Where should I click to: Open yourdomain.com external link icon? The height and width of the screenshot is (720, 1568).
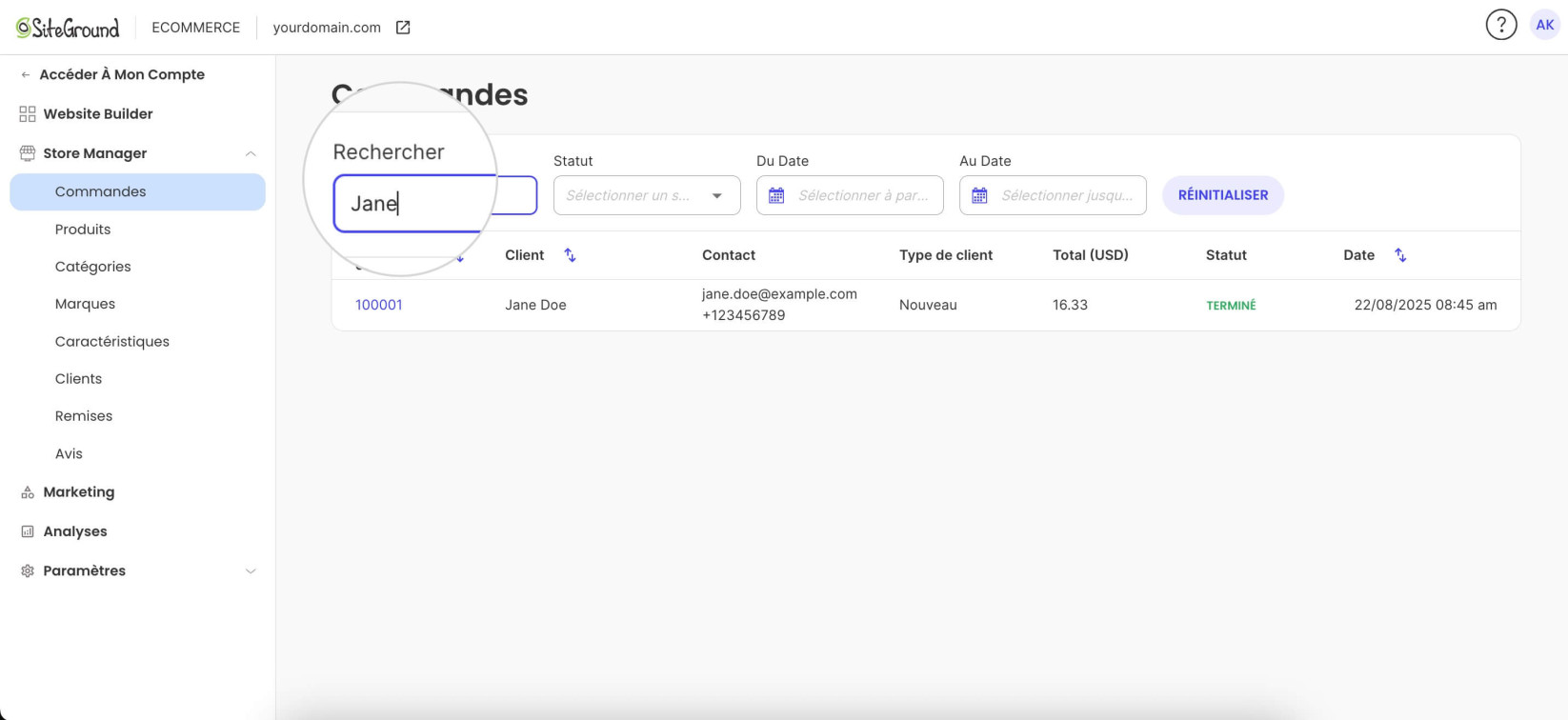(403, 28)
